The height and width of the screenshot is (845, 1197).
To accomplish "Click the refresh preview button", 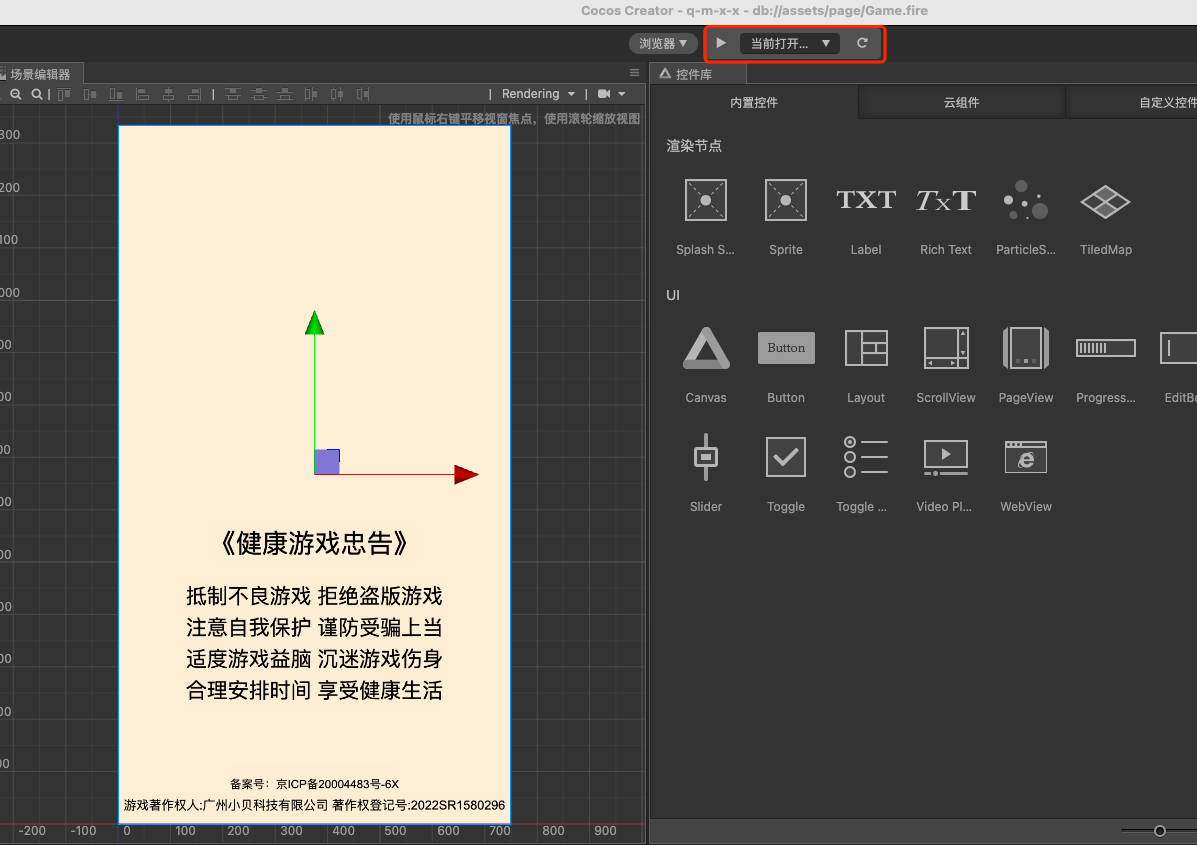I will [x=863, y=44].
